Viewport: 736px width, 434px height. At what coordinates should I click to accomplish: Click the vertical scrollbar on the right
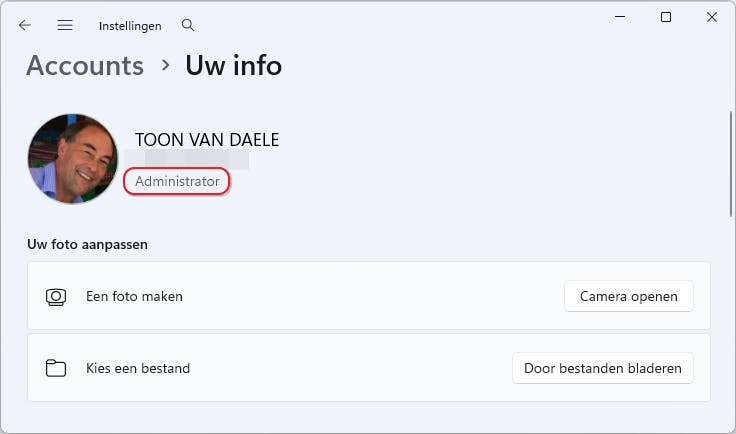click(731, 165)
